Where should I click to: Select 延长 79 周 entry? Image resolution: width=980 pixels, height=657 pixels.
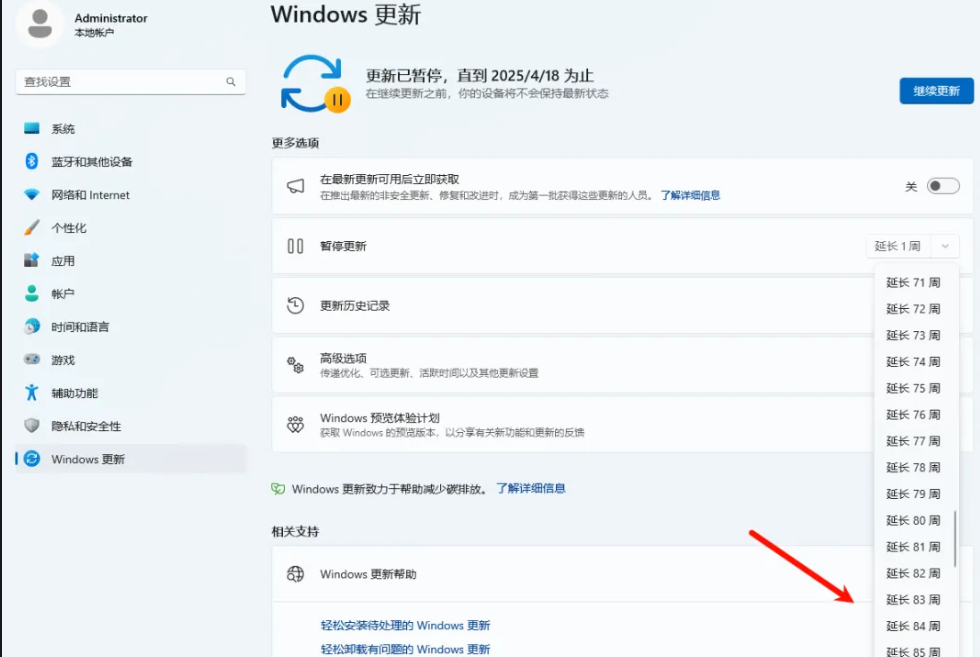pyautogui.click(x=913, y=494)
